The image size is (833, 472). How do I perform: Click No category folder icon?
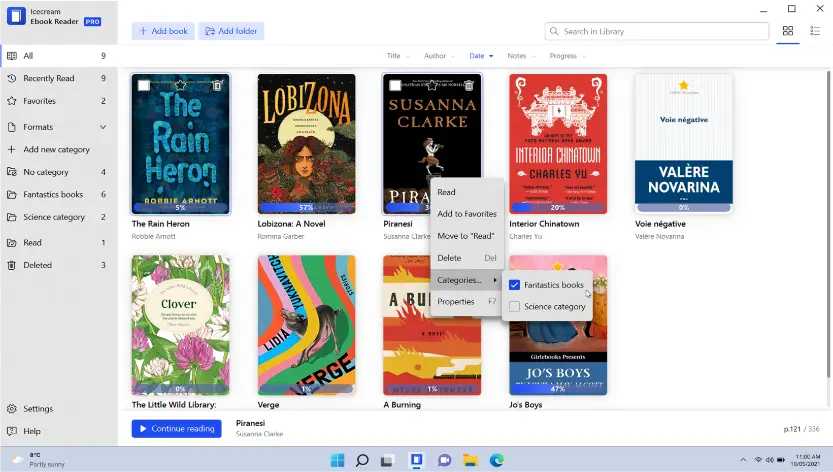(x=12, y=172)
